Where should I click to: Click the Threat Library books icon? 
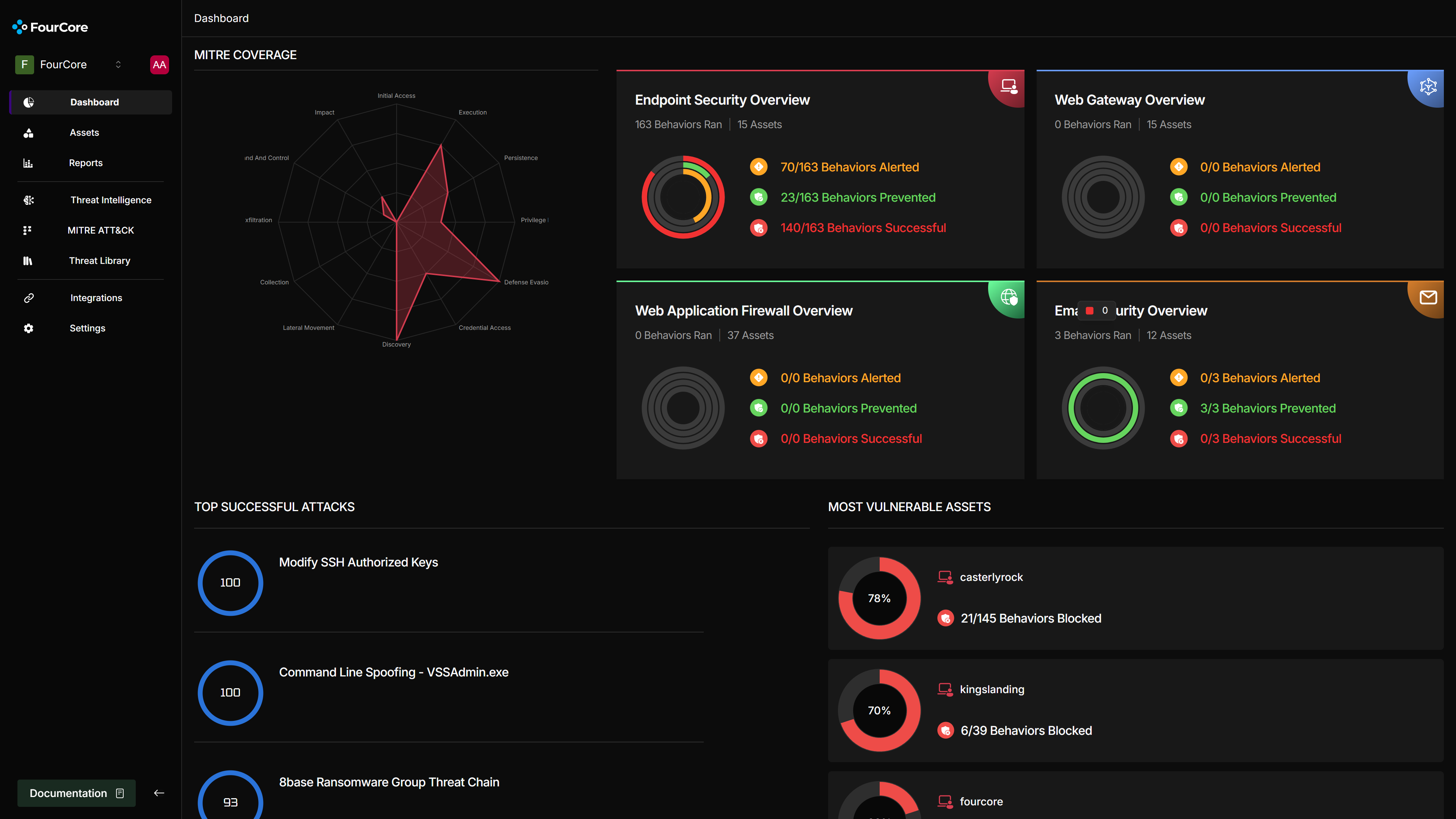[x=28, y=260]
